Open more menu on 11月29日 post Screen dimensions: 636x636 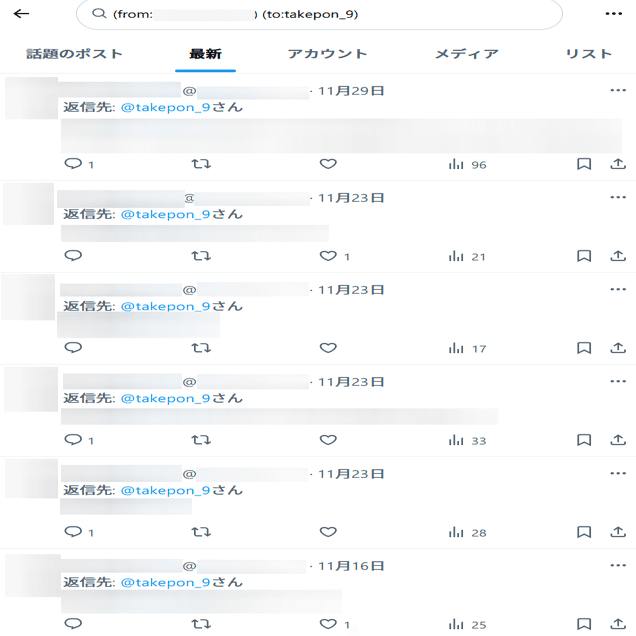(x=618, y=90)
